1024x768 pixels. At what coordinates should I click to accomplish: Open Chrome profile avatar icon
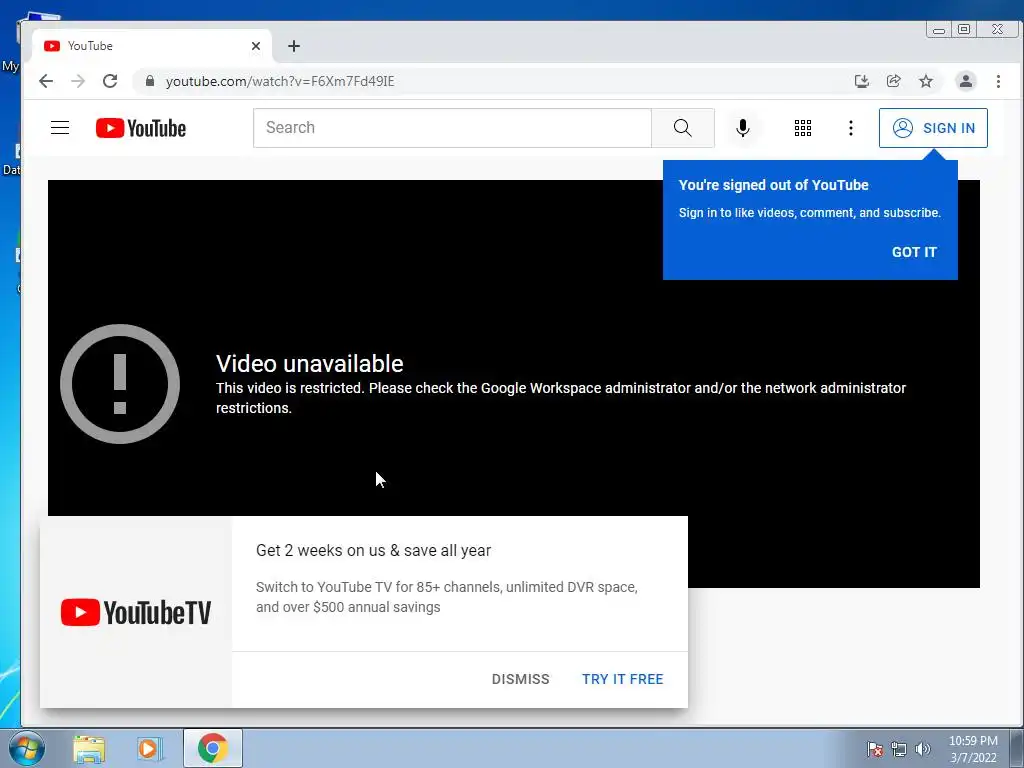[x=965, y=81]
